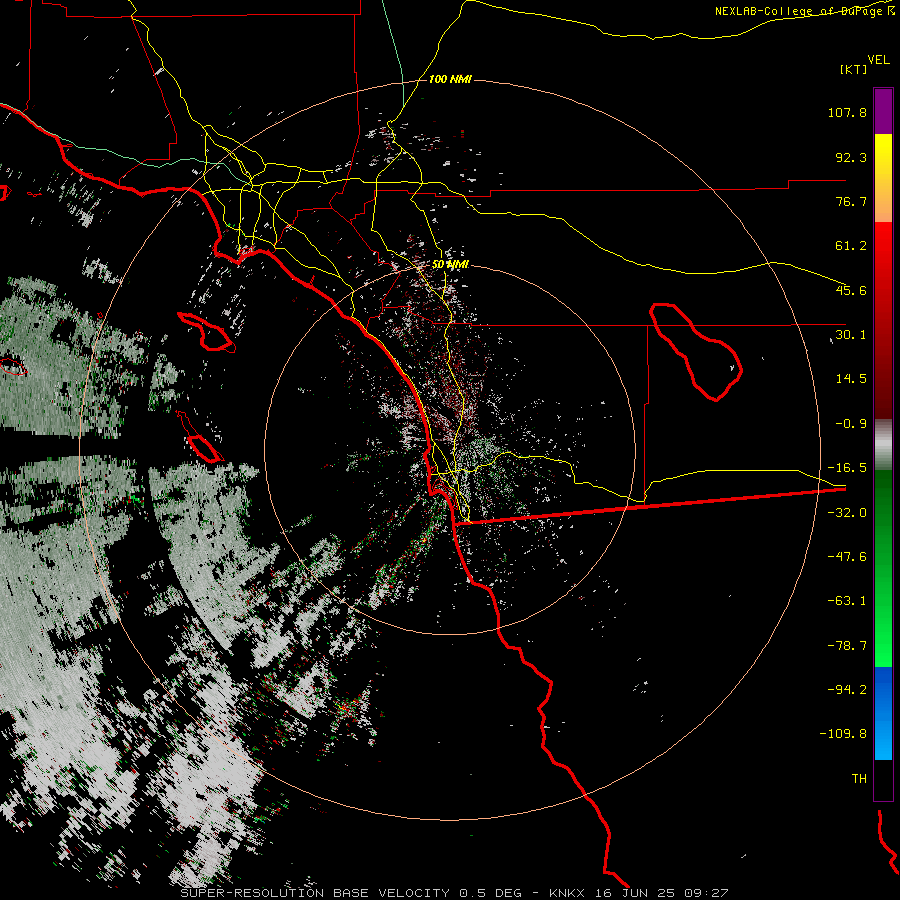Click the 100 NMI range ring label
Image resolution: width=900 pixels, height=900 pixels.
[450, 79]
